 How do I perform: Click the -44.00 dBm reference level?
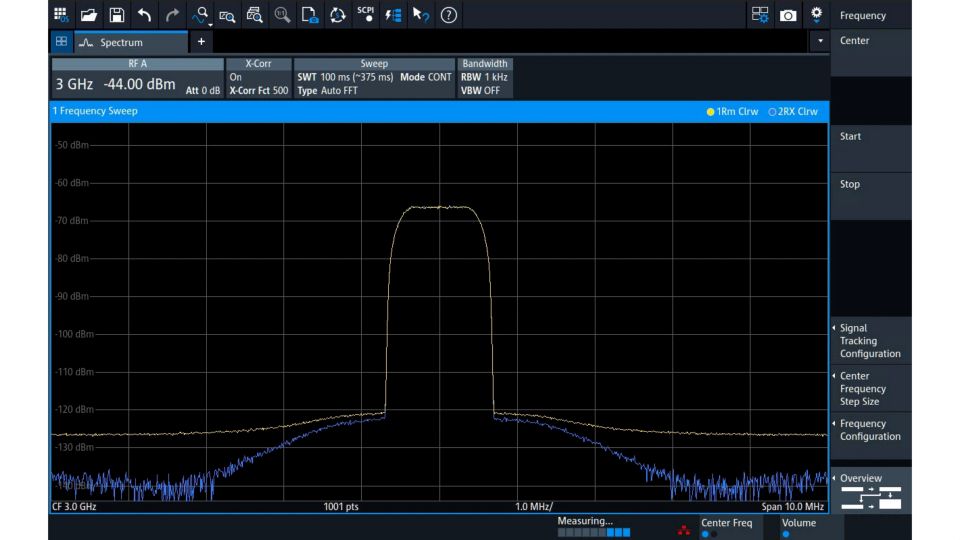tap(139, 84)
